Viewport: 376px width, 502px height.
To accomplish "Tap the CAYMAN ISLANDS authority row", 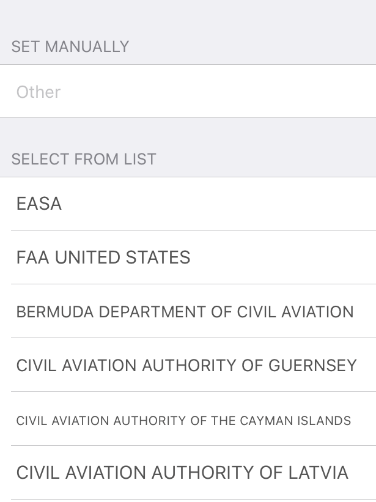I will pos(188,419).
